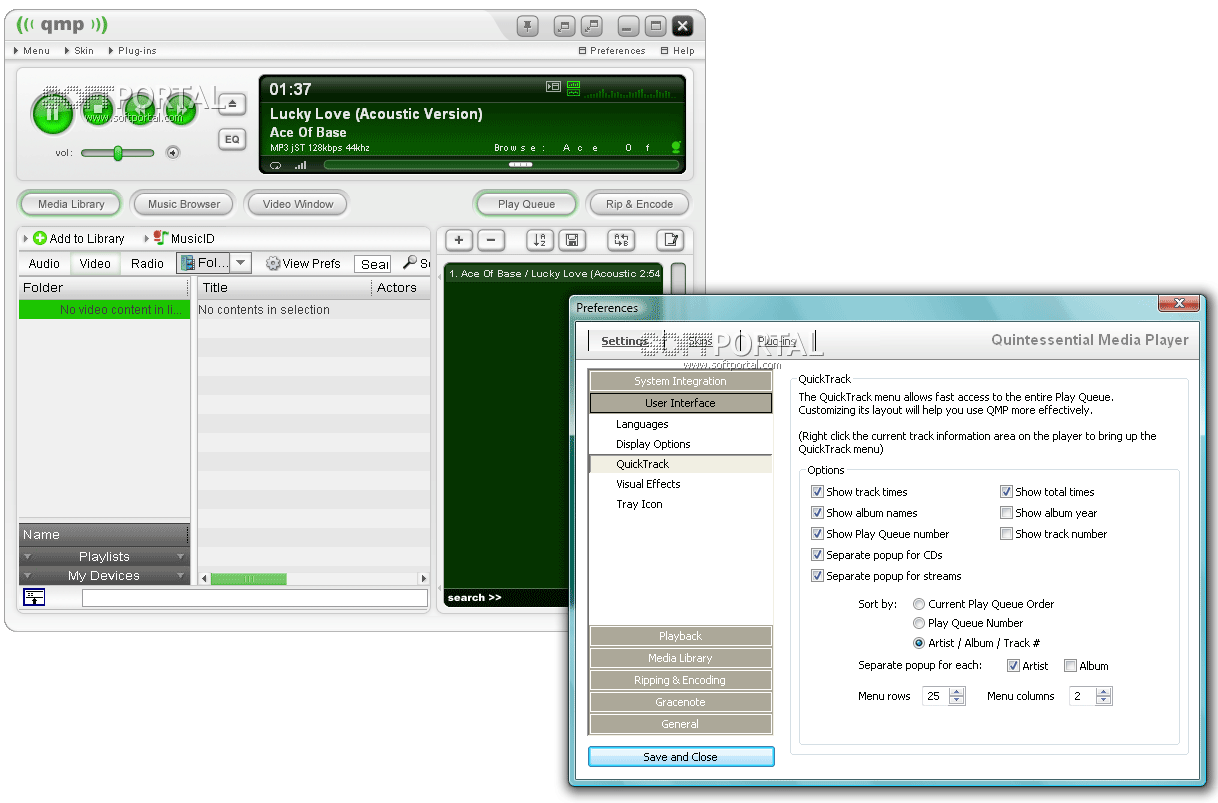Screen dimensions: 1218x803
Task: Click the green plus Add to Library icon
Action: click(40, 238)
